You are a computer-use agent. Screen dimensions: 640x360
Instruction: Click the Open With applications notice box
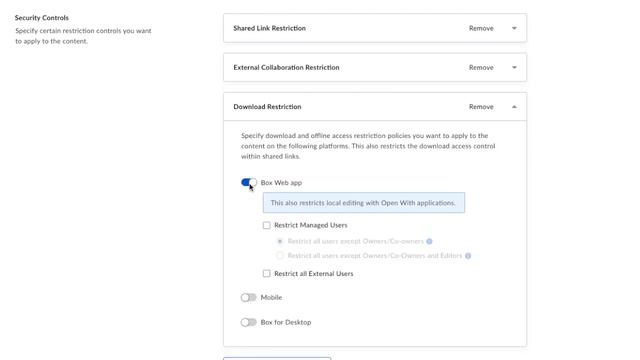pos(364,202)
